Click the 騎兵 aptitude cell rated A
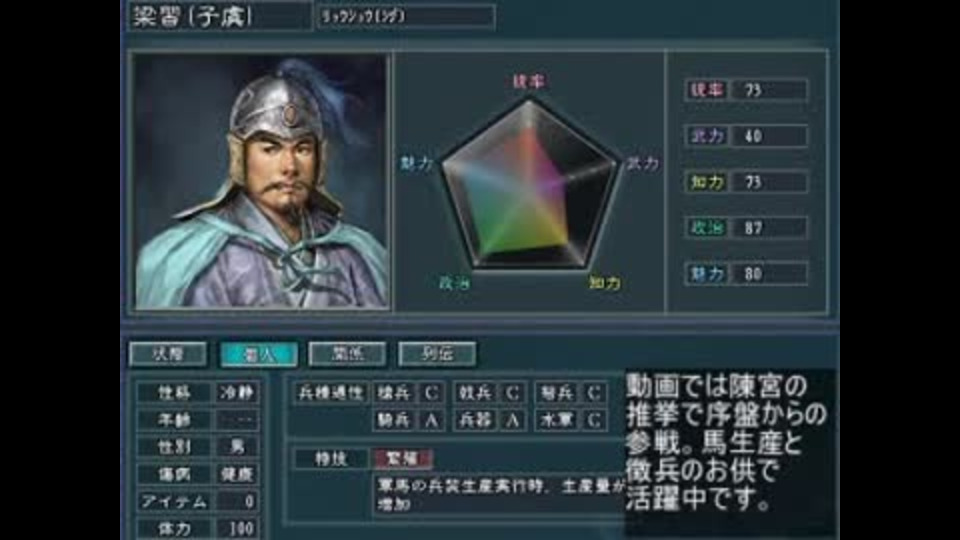The image size is (960, 540). click(x=408, y=420)
